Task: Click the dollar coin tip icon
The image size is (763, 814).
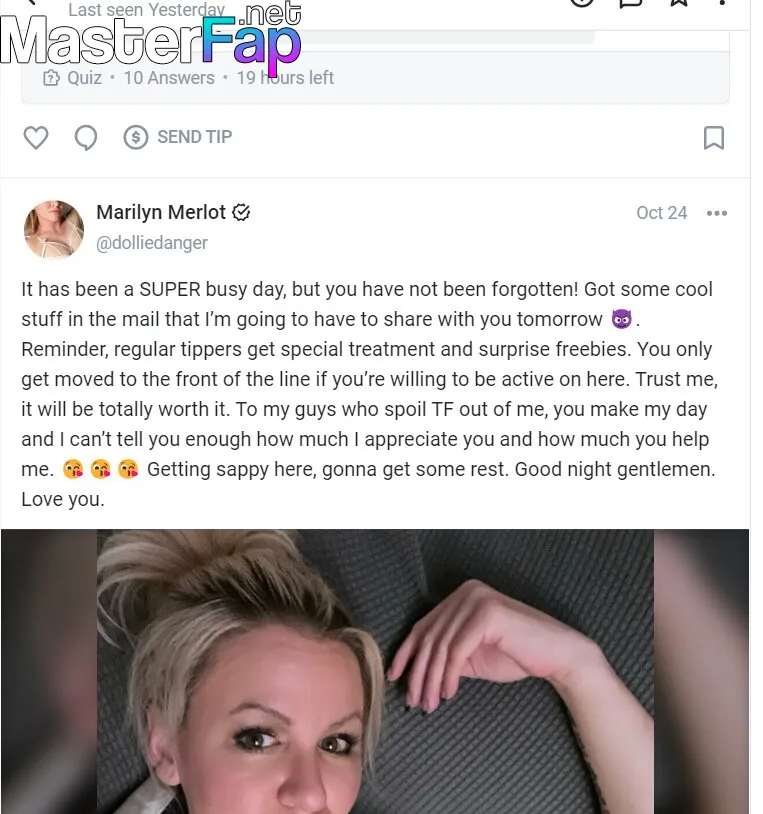Action: (x=136, y=138)
